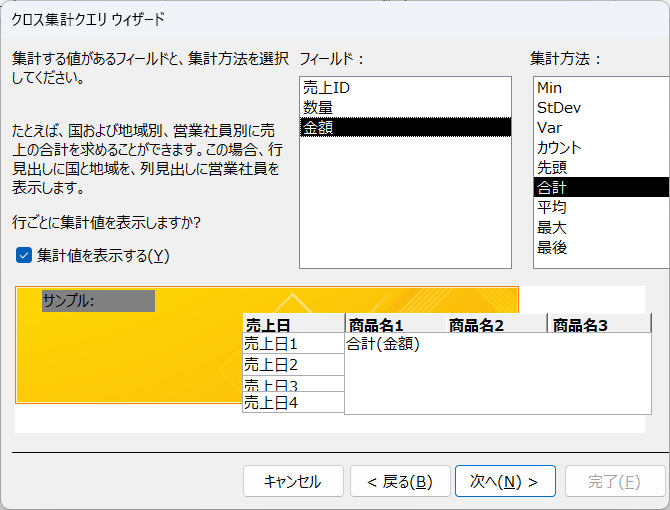670x510 pixels.
Task: Click the キャンセル button
Action: click(x=293, y=481)
